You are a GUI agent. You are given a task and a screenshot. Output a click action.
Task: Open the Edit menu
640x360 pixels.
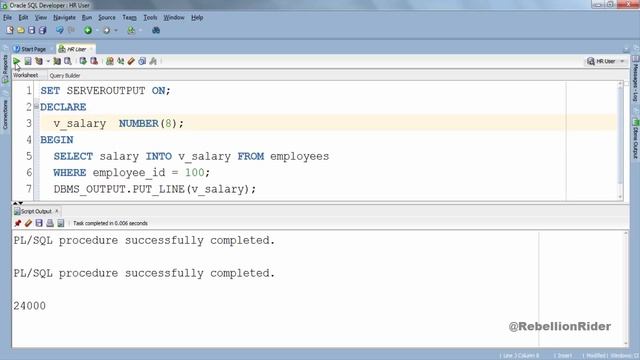click(23, 18)
